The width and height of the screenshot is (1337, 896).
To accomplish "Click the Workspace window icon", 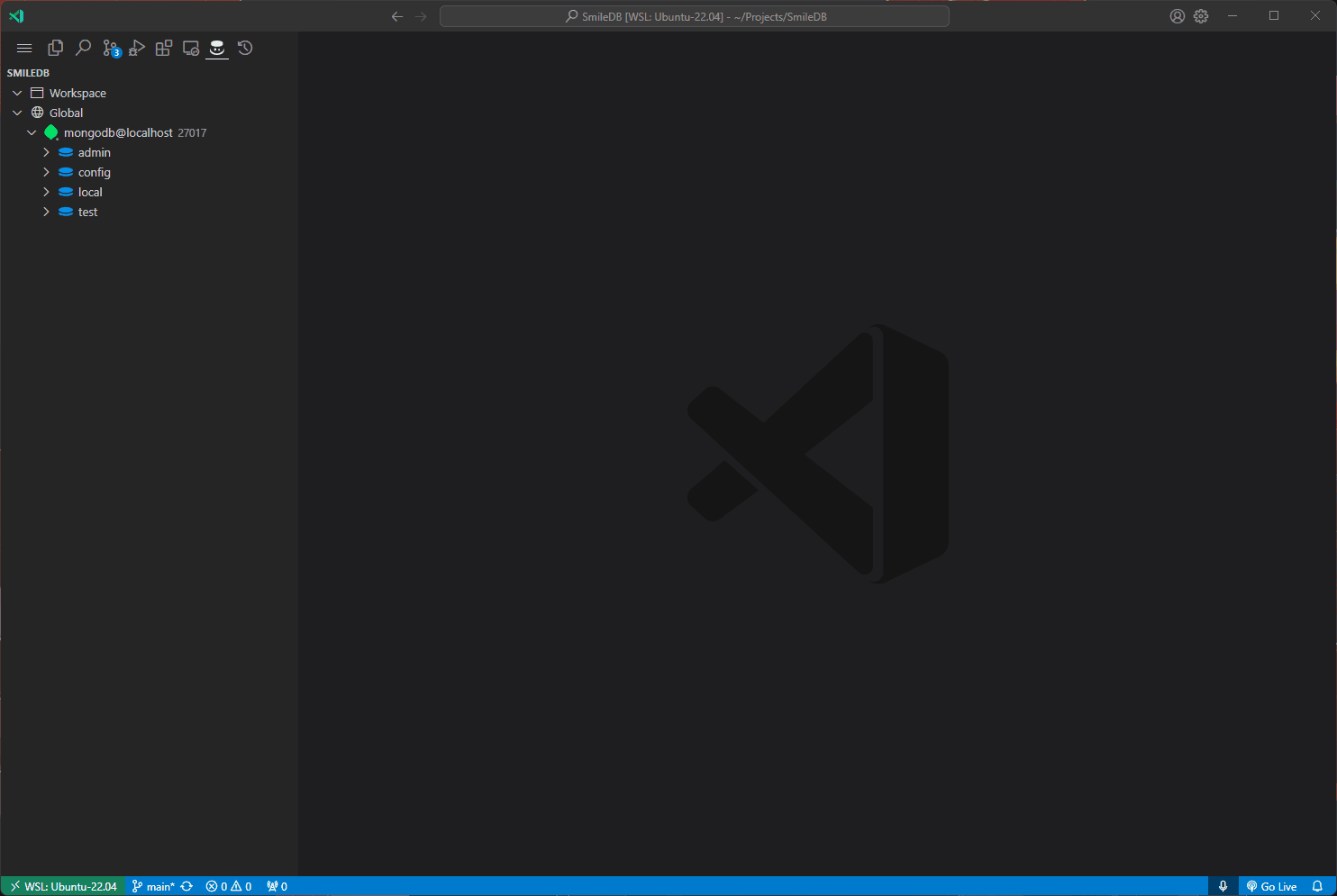I will (x=37, y=93).
